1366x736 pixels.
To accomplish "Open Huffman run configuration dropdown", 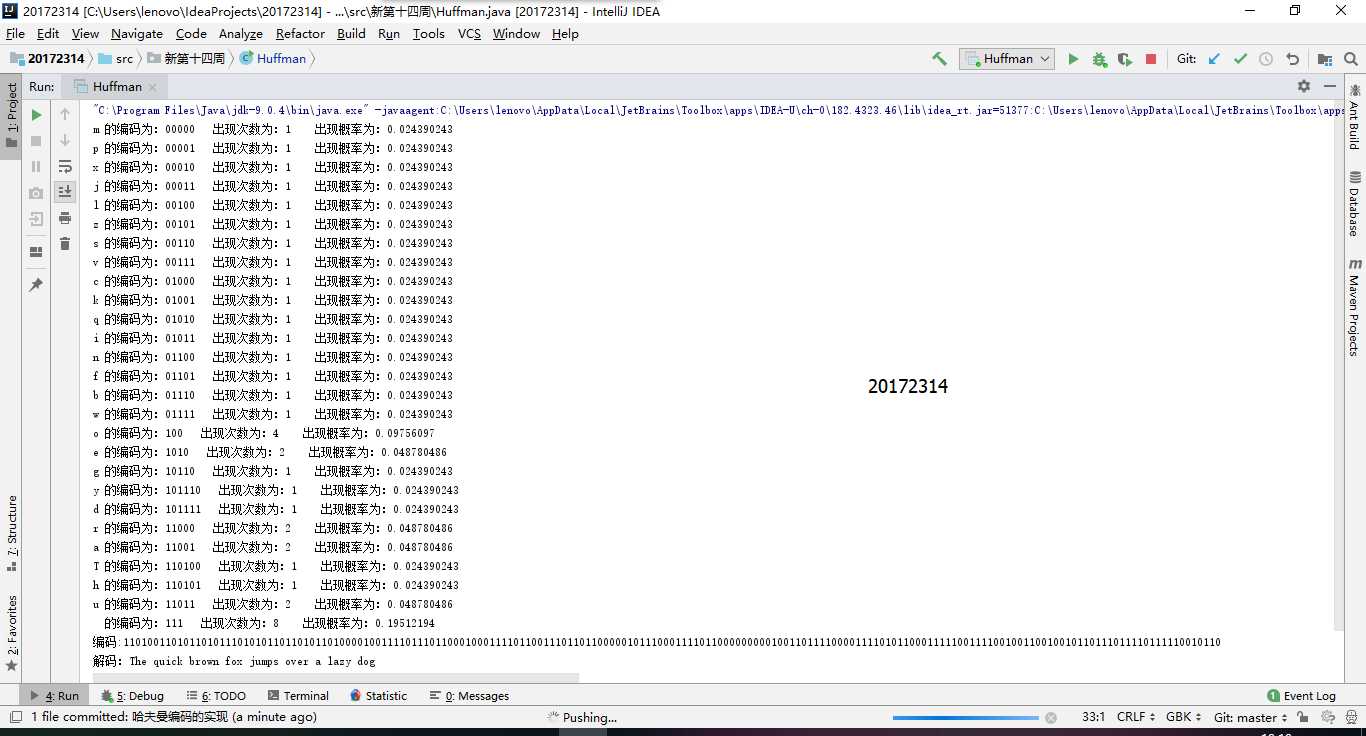I will pyautogui.click(x=1007, y=59).
